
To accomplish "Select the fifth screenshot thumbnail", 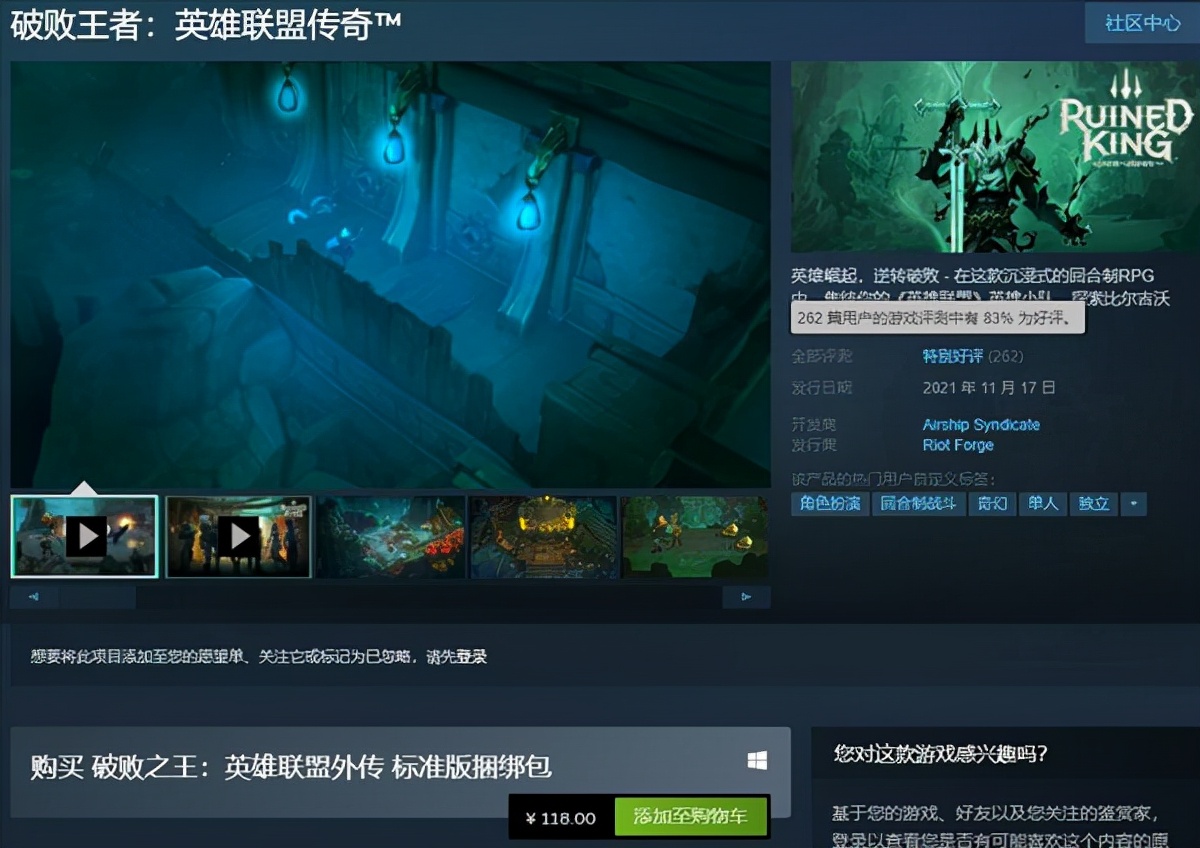I will click(695, 537).
